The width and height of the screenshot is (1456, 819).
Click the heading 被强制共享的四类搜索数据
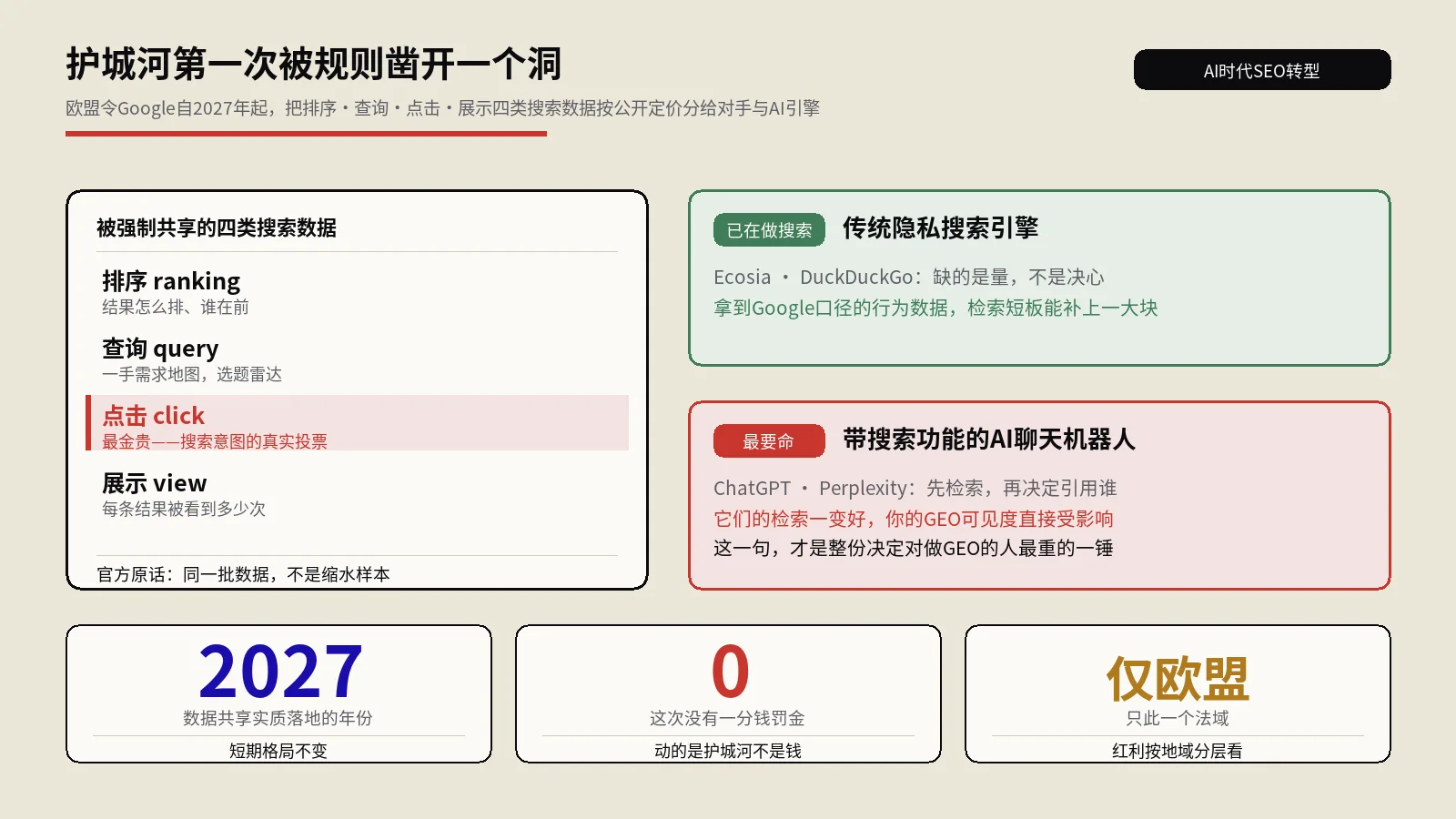pyautogui.click(x=217, y=227)
